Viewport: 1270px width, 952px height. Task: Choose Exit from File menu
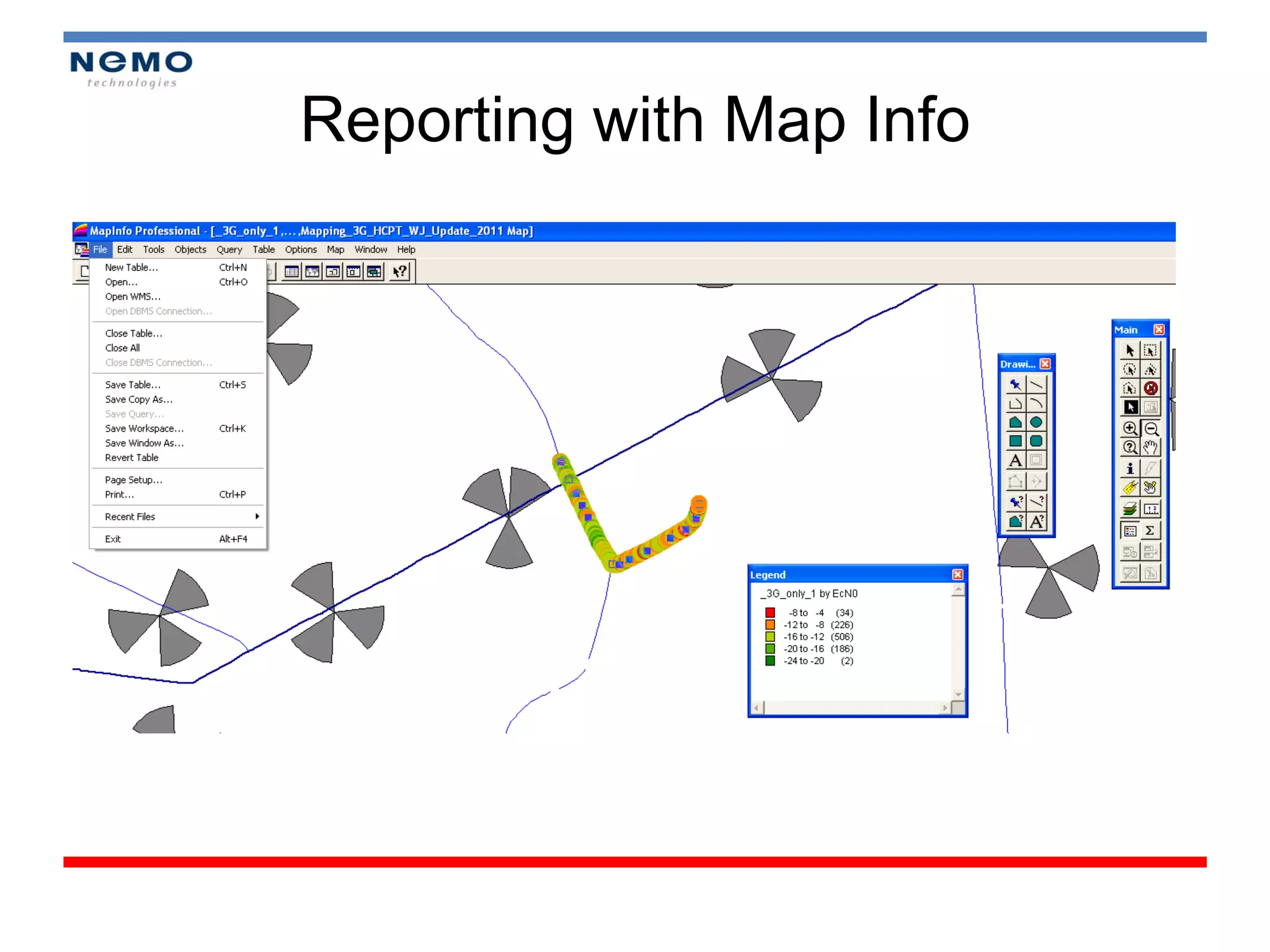point(178,539)
